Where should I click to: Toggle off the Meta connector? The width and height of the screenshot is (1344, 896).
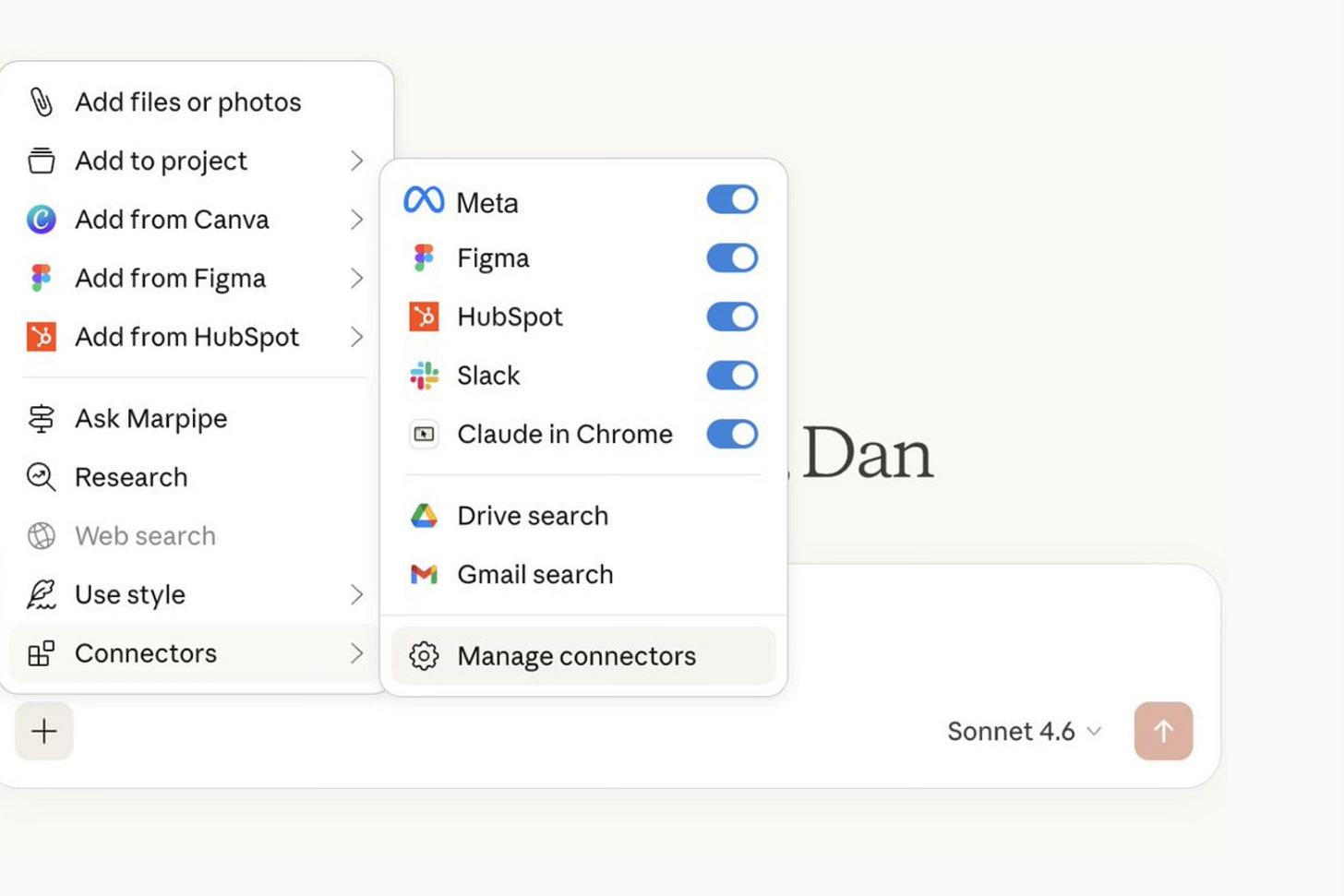(x=732, y=199)
